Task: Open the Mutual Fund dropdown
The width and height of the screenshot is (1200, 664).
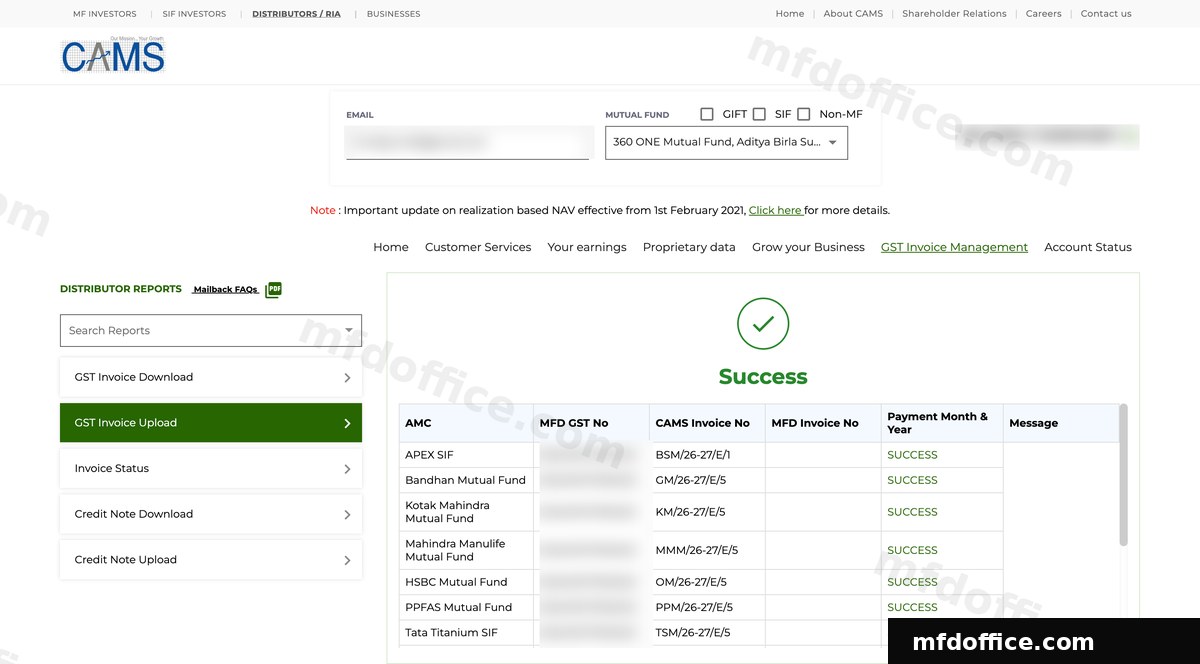Action: (726, 142)
